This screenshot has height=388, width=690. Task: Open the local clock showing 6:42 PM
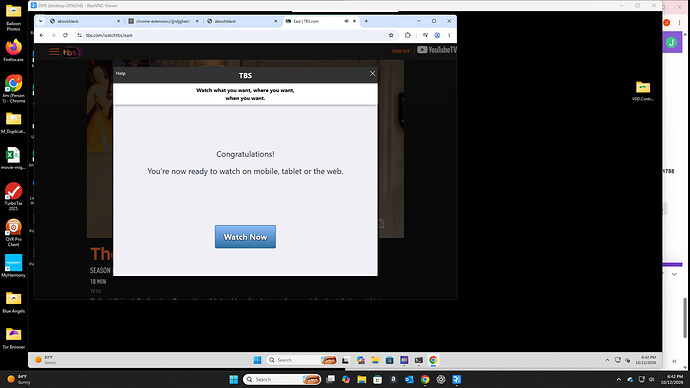click(x=672, y=379)
